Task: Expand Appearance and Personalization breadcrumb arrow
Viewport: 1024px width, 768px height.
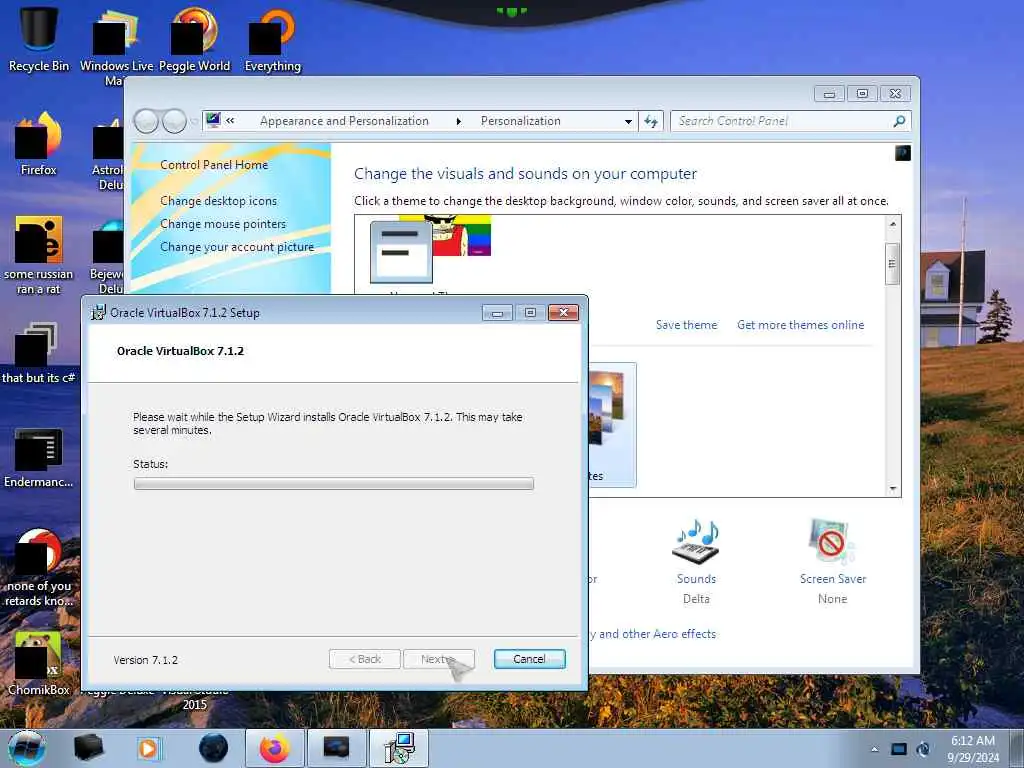Action: [458, 121]
